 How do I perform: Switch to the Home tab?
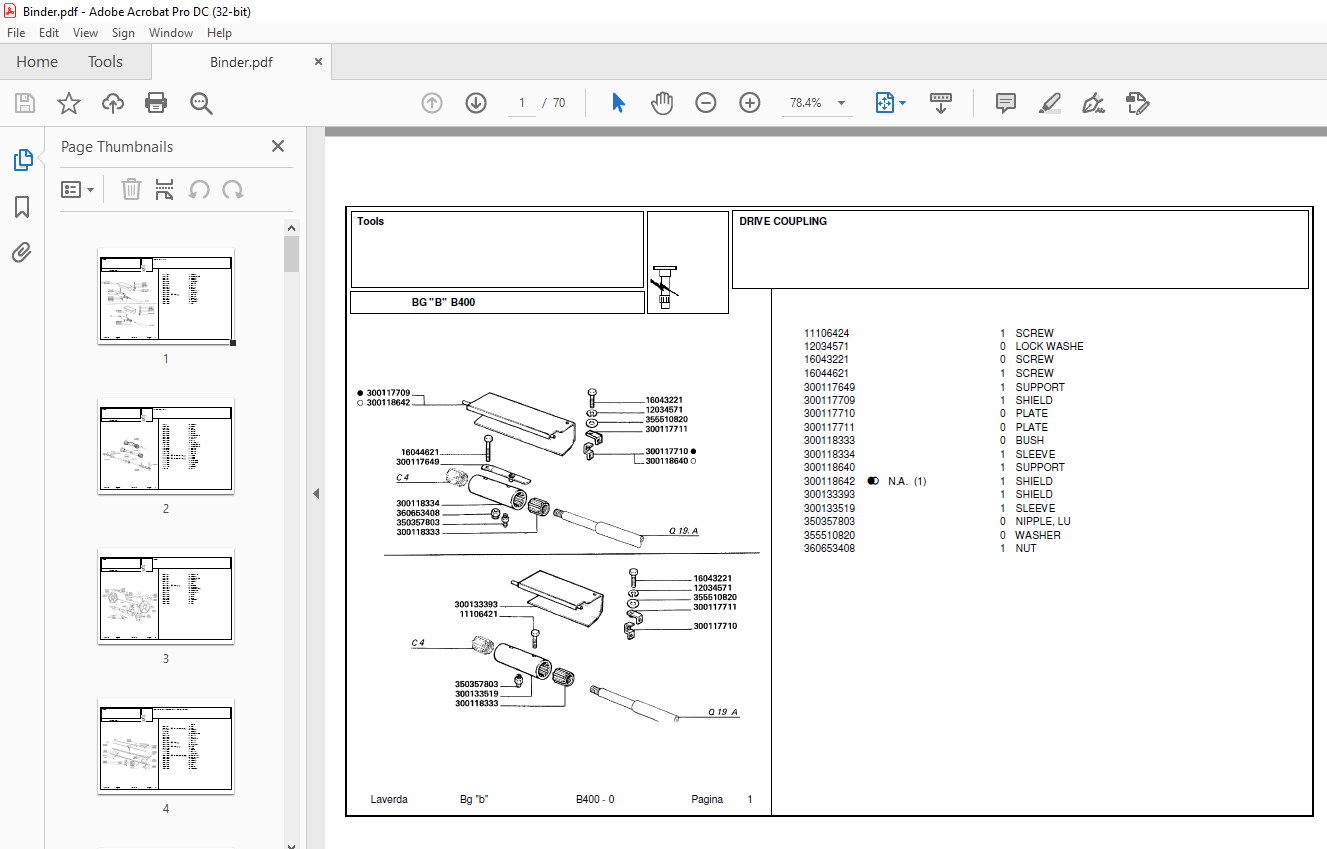point(37,62)
